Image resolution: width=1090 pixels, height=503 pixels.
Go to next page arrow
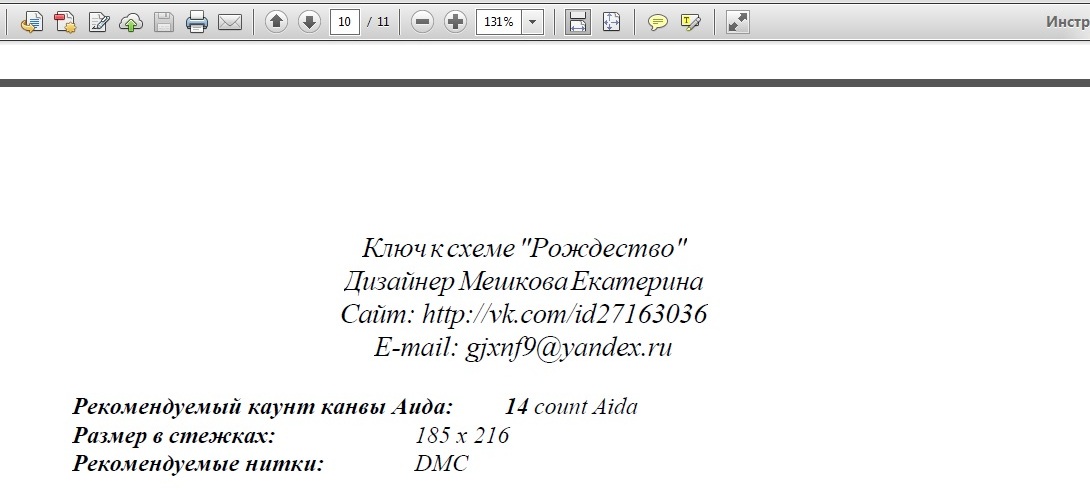pos(309,22)
